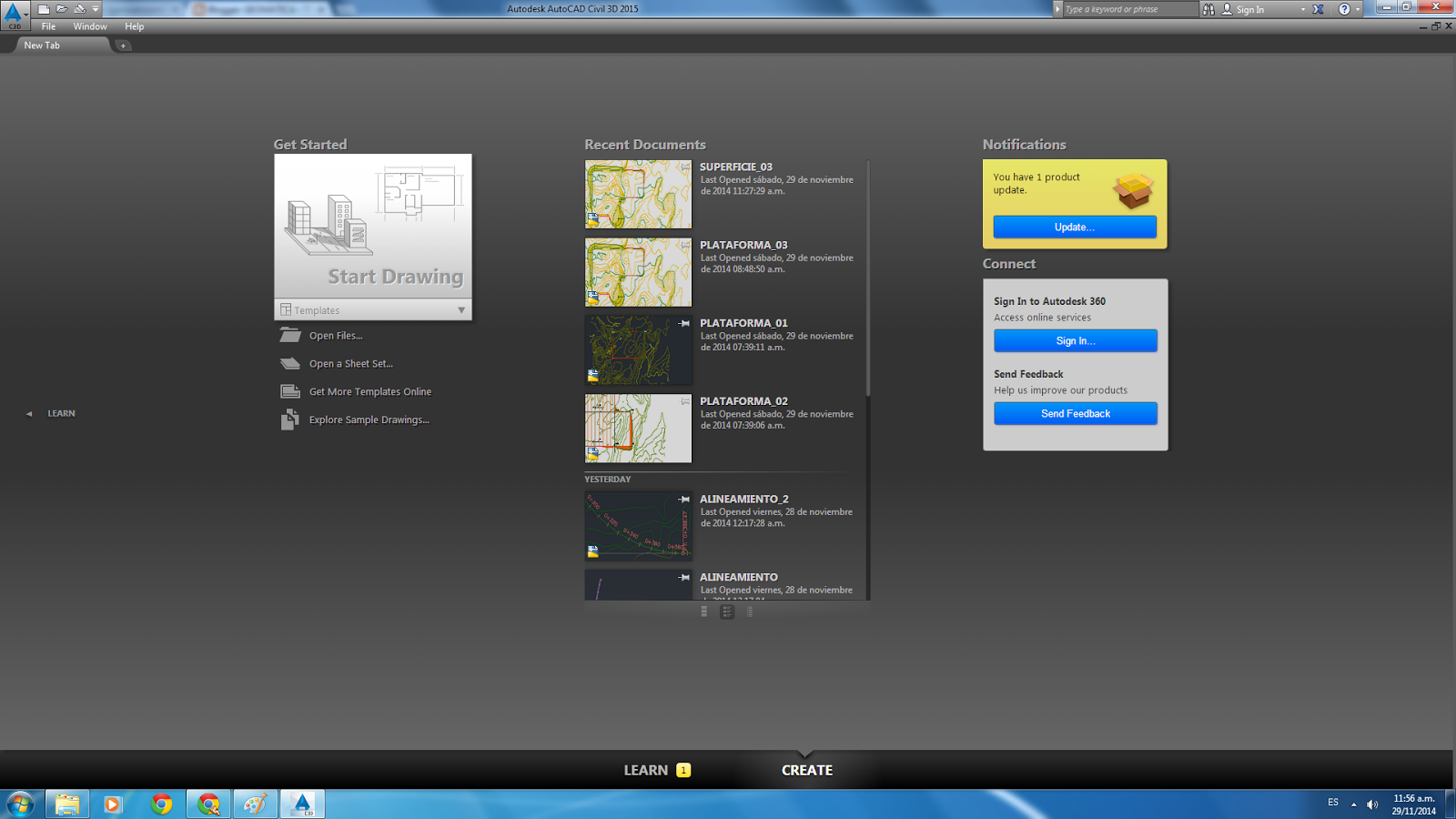Click the Start Drawing tile
The height and width of the screenshot is (819, 1456).
coord(373,227)
